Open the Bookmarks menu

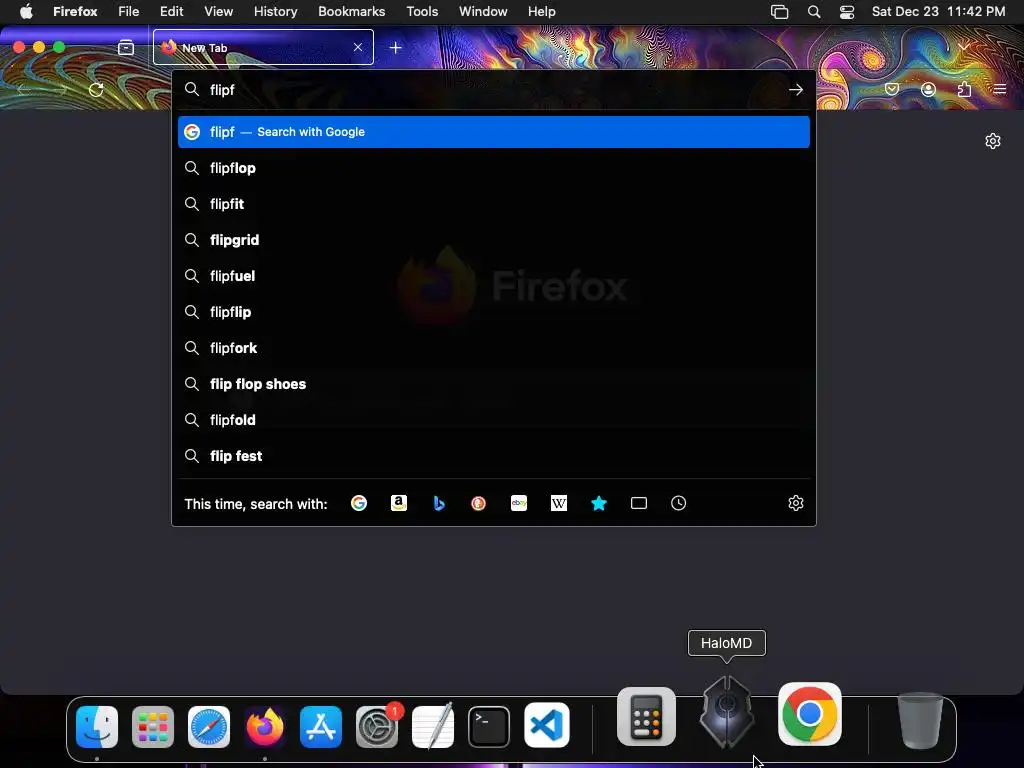coord(351,12)
